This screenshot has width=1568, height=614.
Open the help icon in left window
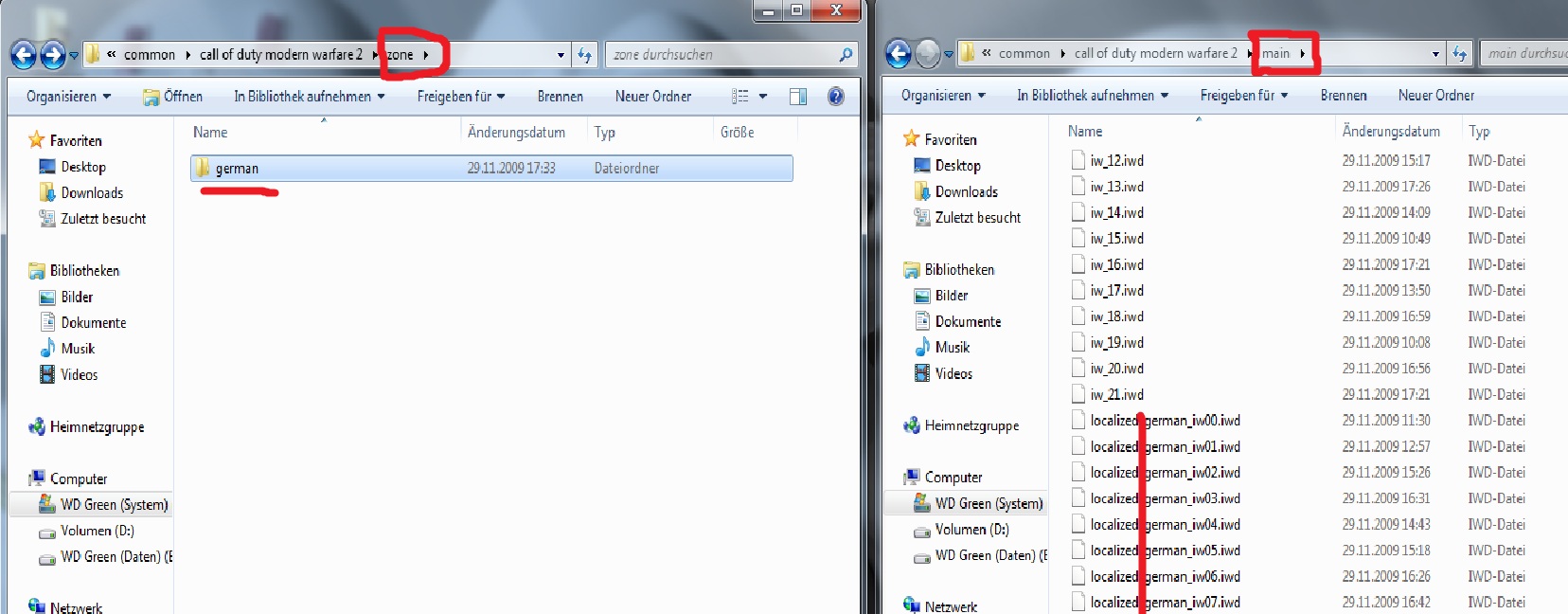pos(836,96)
